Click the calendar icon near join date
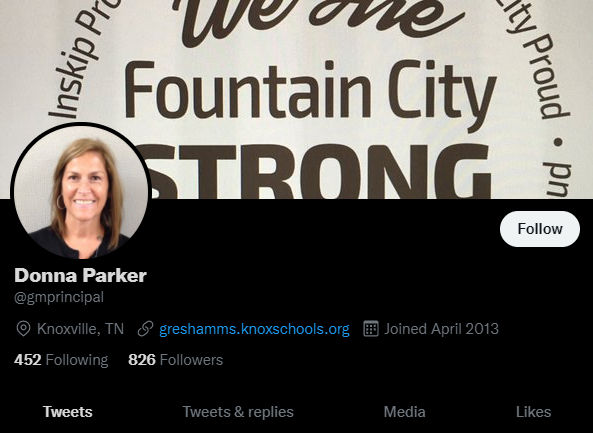The width and height of the screenshot is (593, 433). coord(371,328)
